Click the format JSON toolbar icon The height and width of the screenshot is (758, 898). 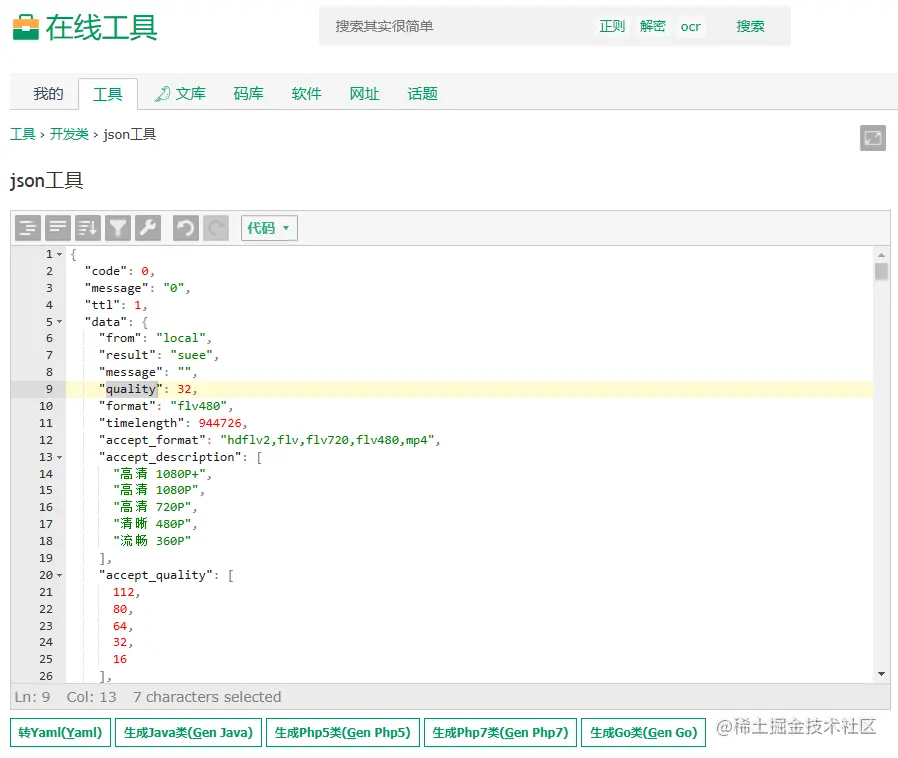point(27,228)
